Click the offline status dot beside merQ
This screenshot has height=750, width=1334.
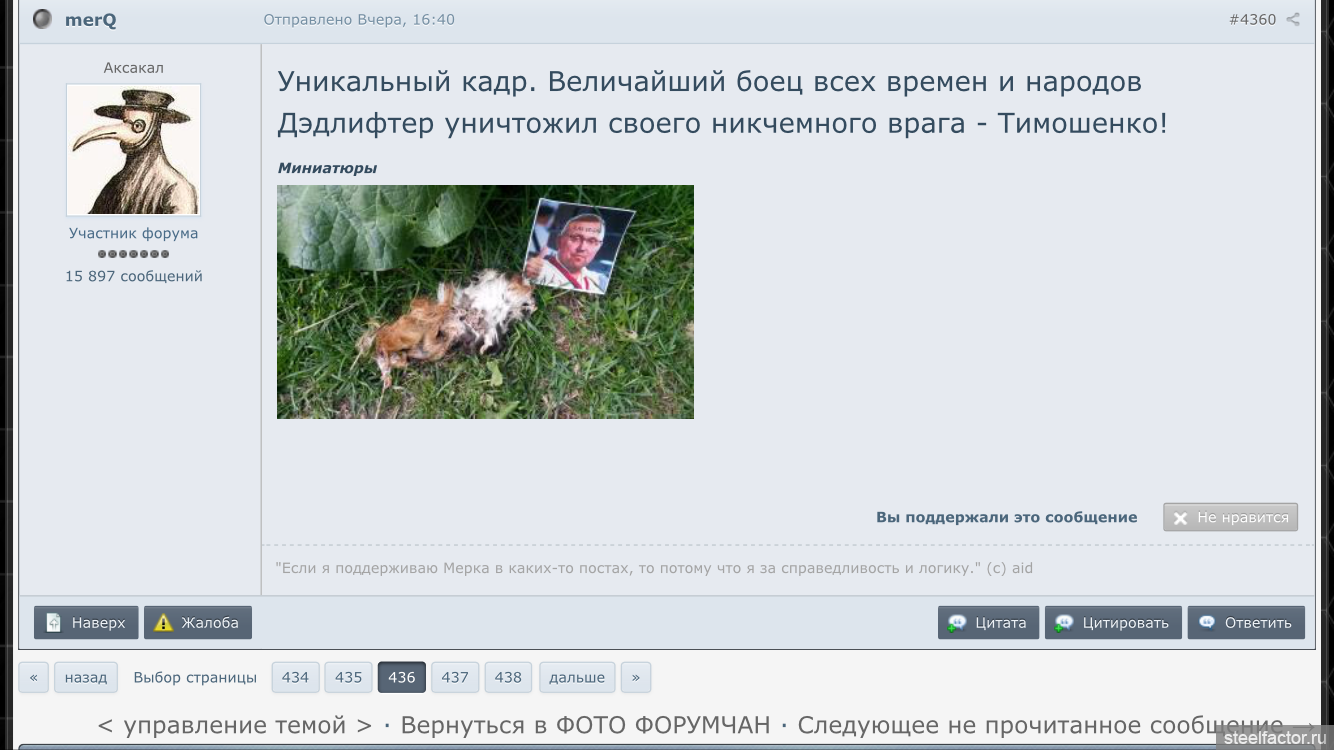coord(42,19)
